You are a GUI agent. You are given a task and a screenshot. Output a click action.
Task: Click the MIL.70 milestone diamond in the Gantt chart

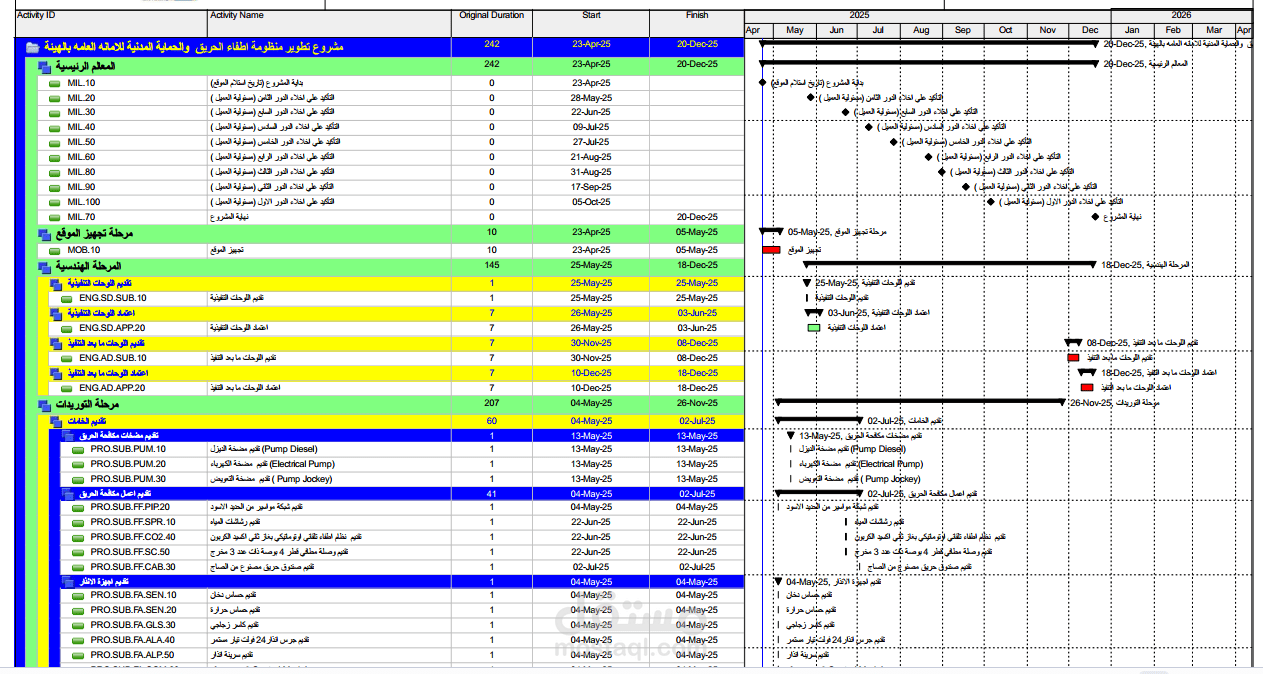[x=1096, y=217]
